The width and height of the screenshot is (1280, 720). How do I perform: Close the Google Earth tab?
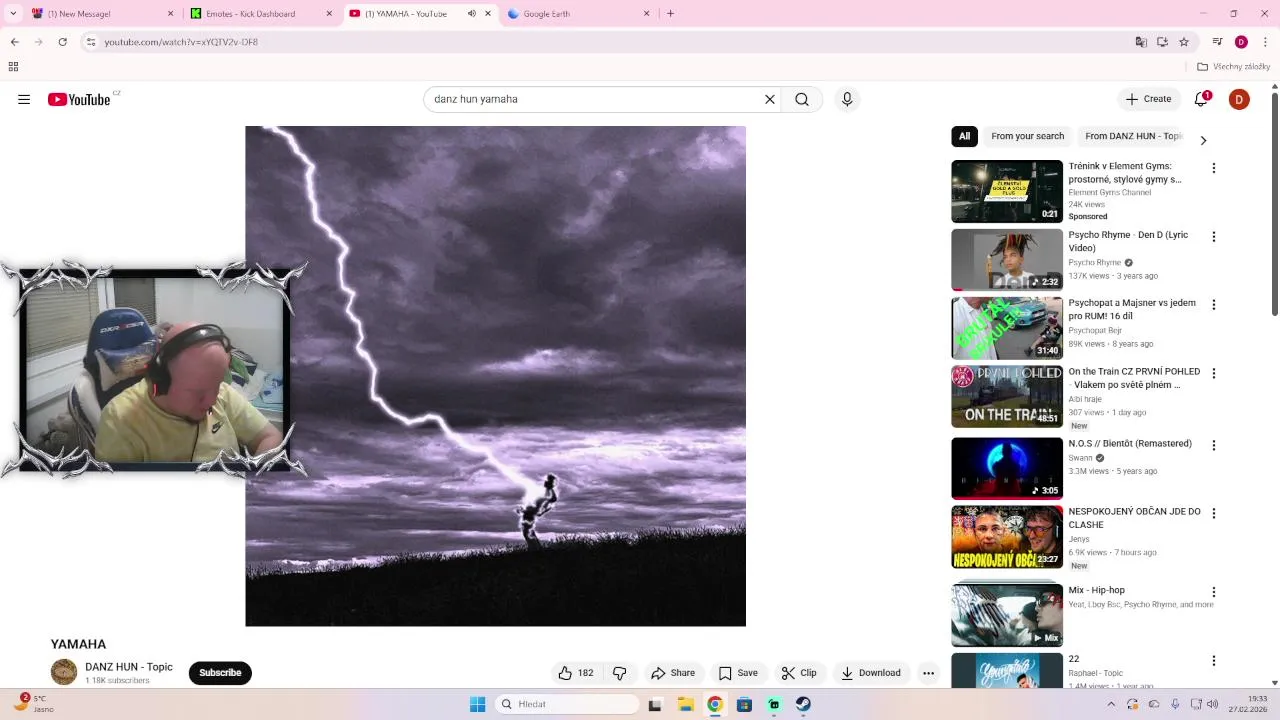(x=646, y=14)
